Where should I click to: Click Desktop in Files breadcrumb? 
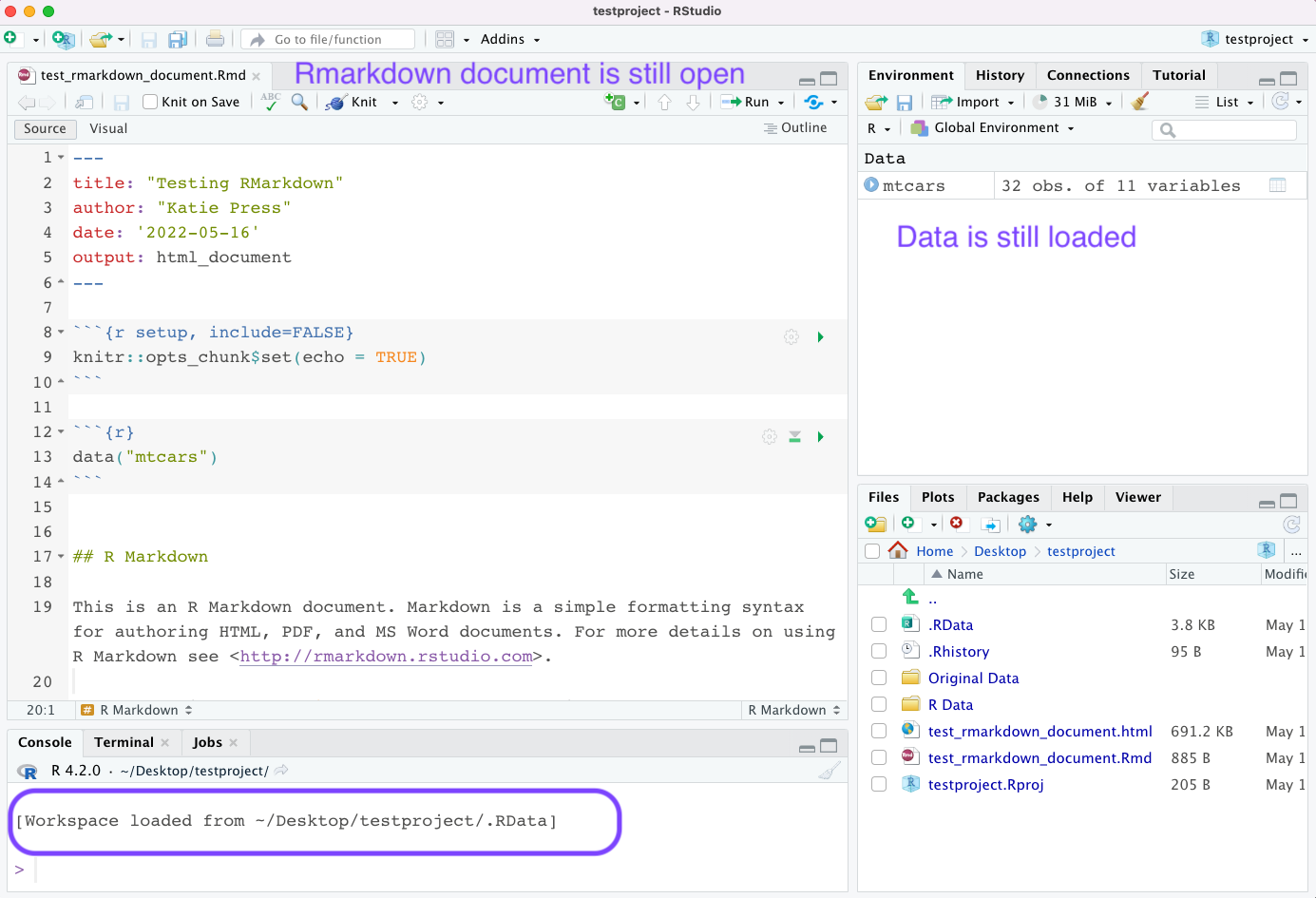click(1000, 551)
